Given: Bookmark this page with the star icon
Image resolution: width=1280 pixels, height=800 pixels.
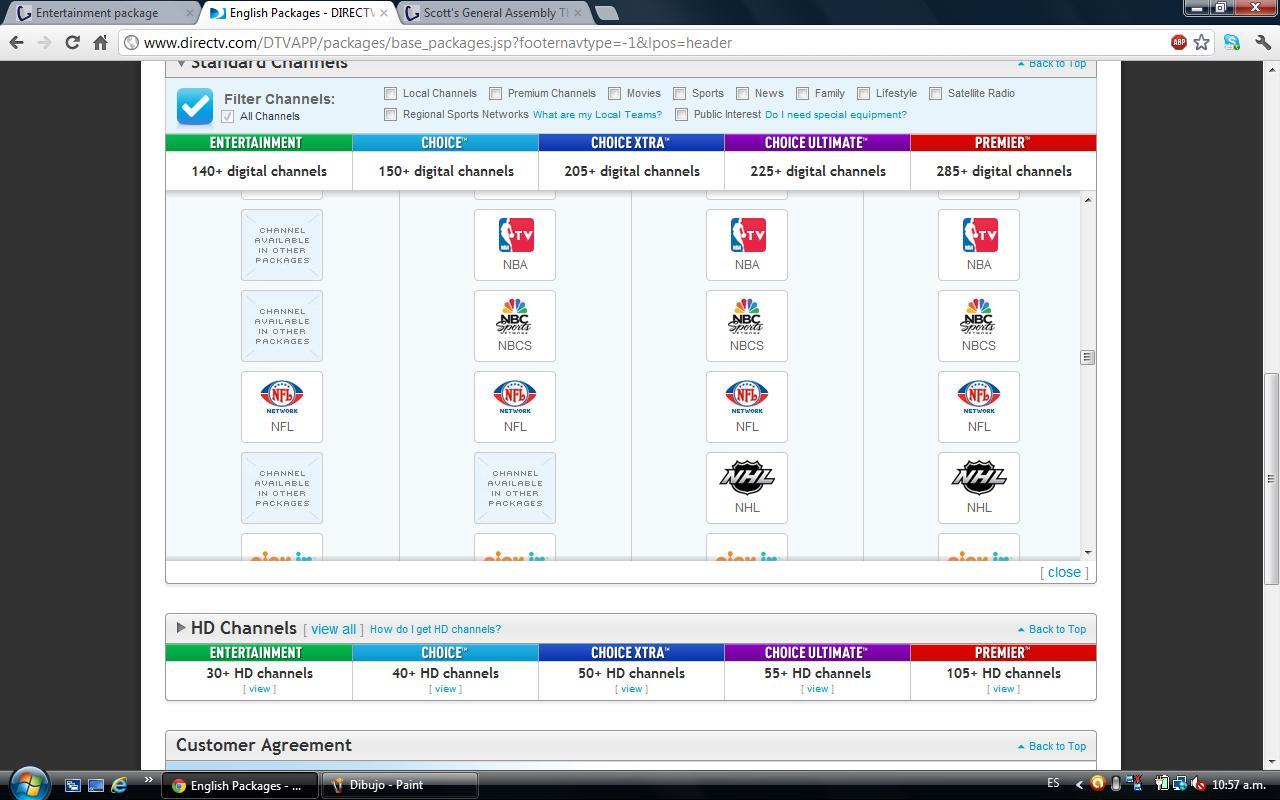Looking at the screenshot, I should pyautogui.click(x=1202, y=42).
